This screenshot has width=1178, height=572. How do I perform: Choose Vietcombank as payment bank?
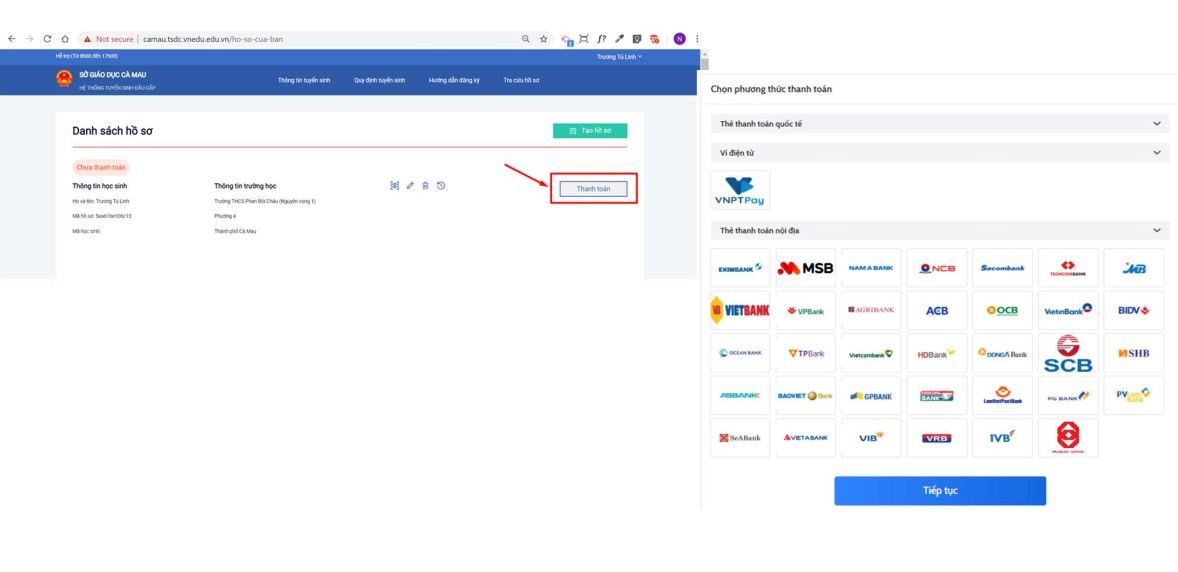(x=871, y=354)
